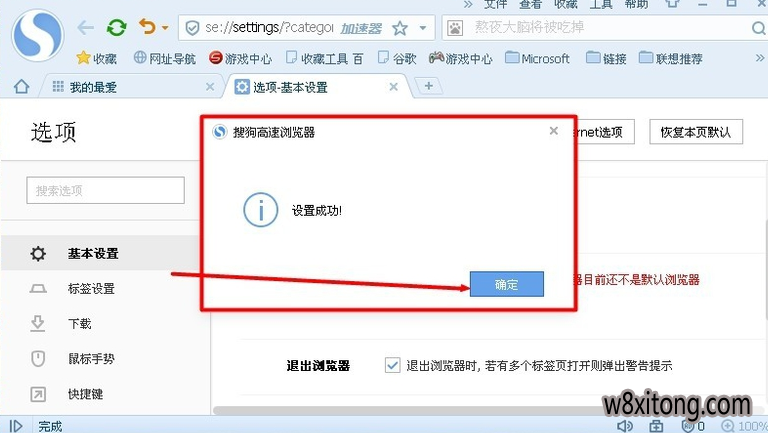Click the back navigation arrow

coord(86,28)
